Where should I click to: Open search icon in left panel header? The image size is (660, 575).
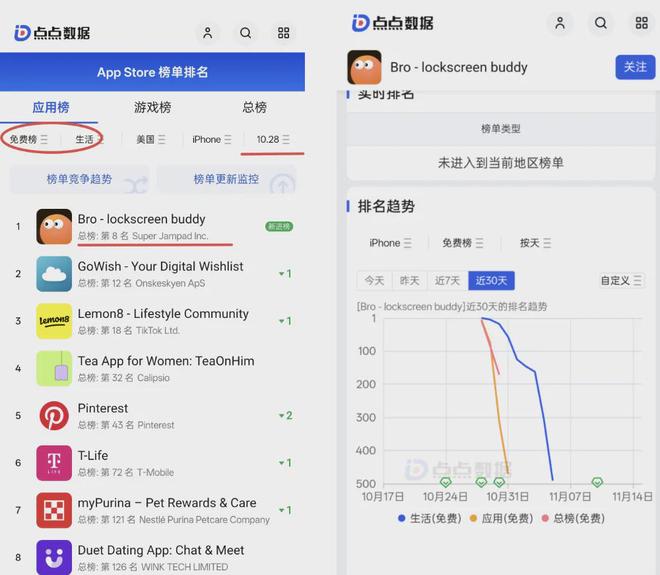245,33
